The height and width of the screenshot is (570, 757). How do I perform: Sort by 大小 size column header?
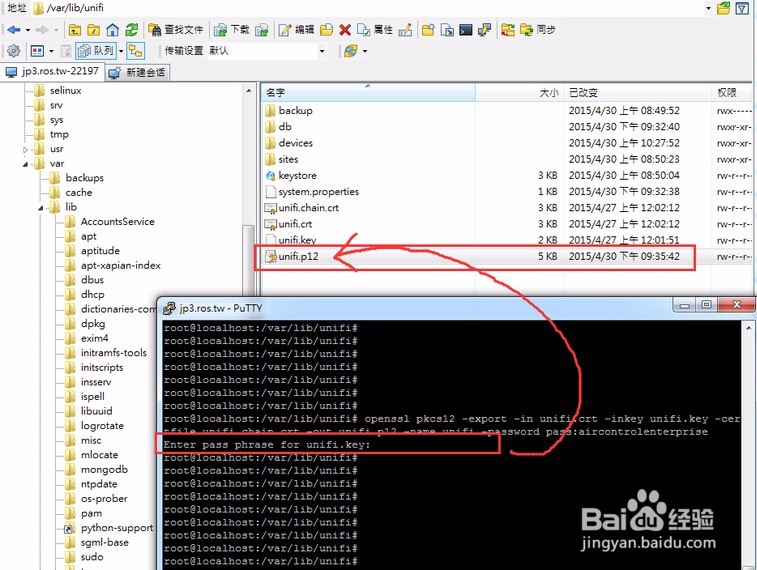point(519,92)
